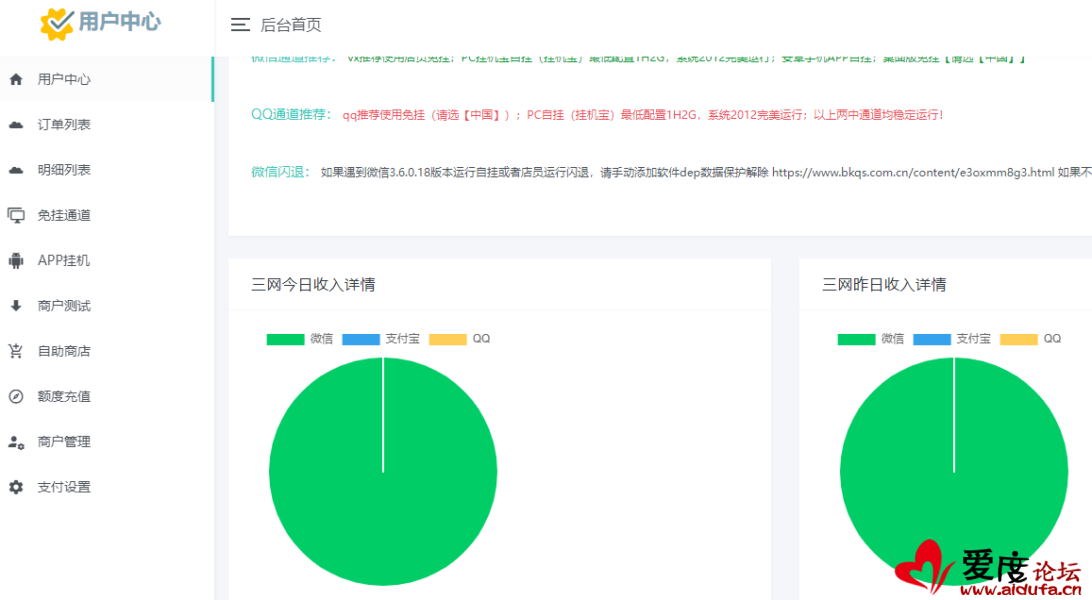
Task: Select 商户管理 in the sidebar
Action: pos(64,441)
